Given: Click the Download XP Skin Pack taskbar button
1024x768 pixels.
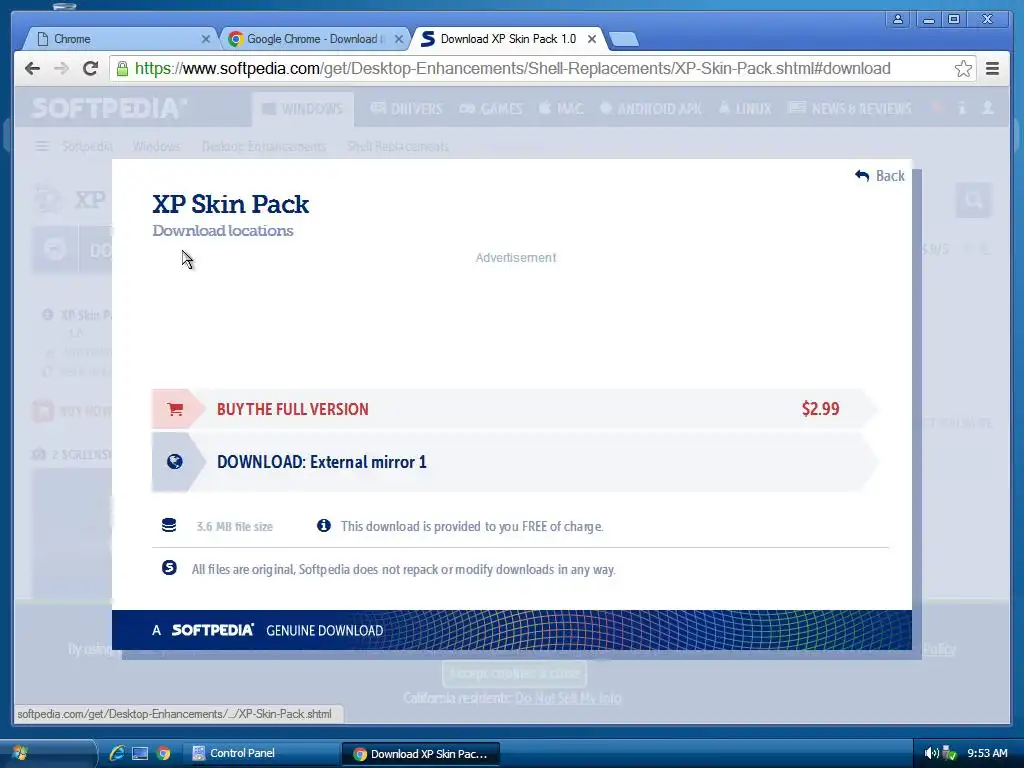Looking at the screenshot, I should [421, 754].
